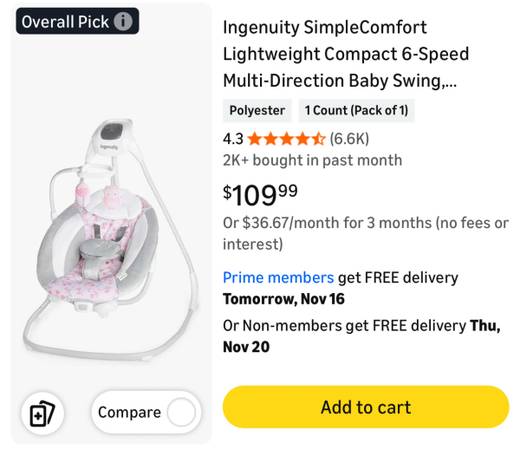Image resolution: width=520 pixels, height=450 pixels.
Task: Tap the add-to-list cards icon
Action: (x=42, y=414)
